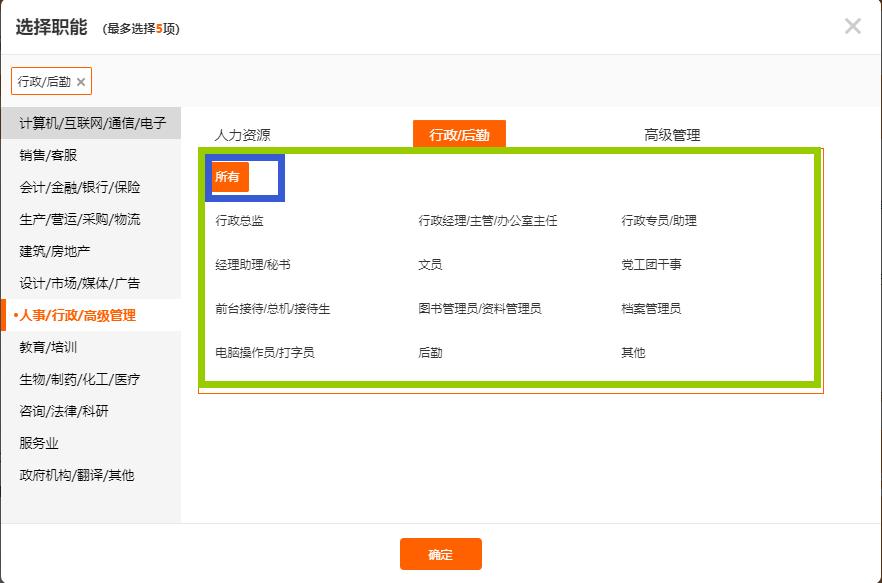This screenshot has height=583, width=882.
Task: Select 行政总监 job function
Action: [237, 219]
